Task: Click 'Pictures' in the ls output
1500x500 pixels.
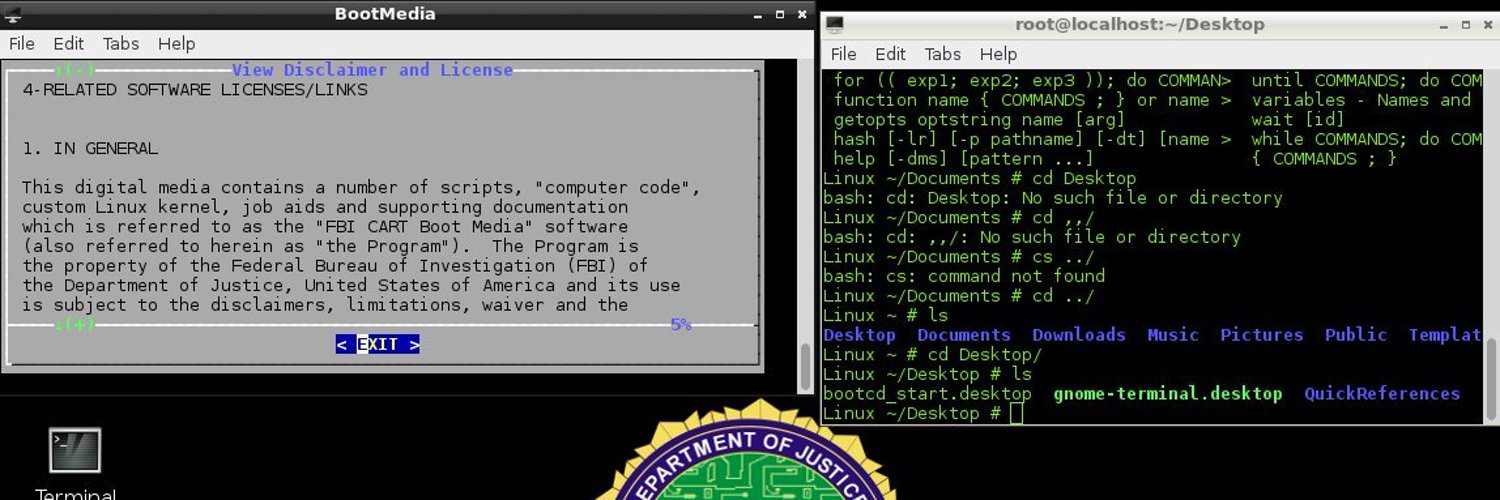Action: pos(1262,335)
